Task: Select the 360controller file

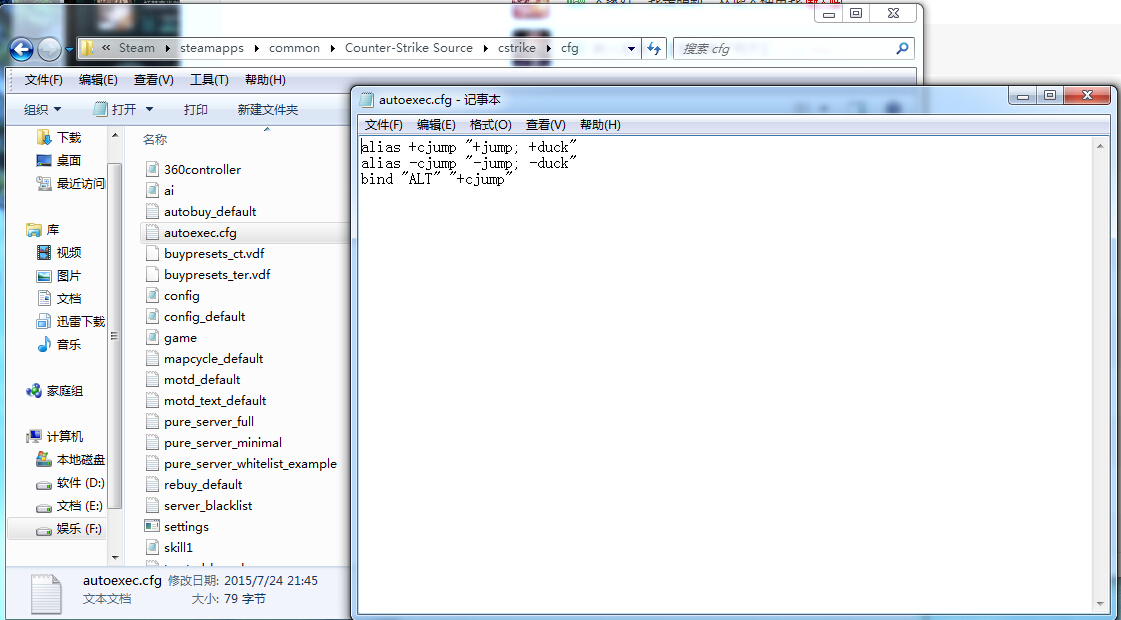Action: 201,170
